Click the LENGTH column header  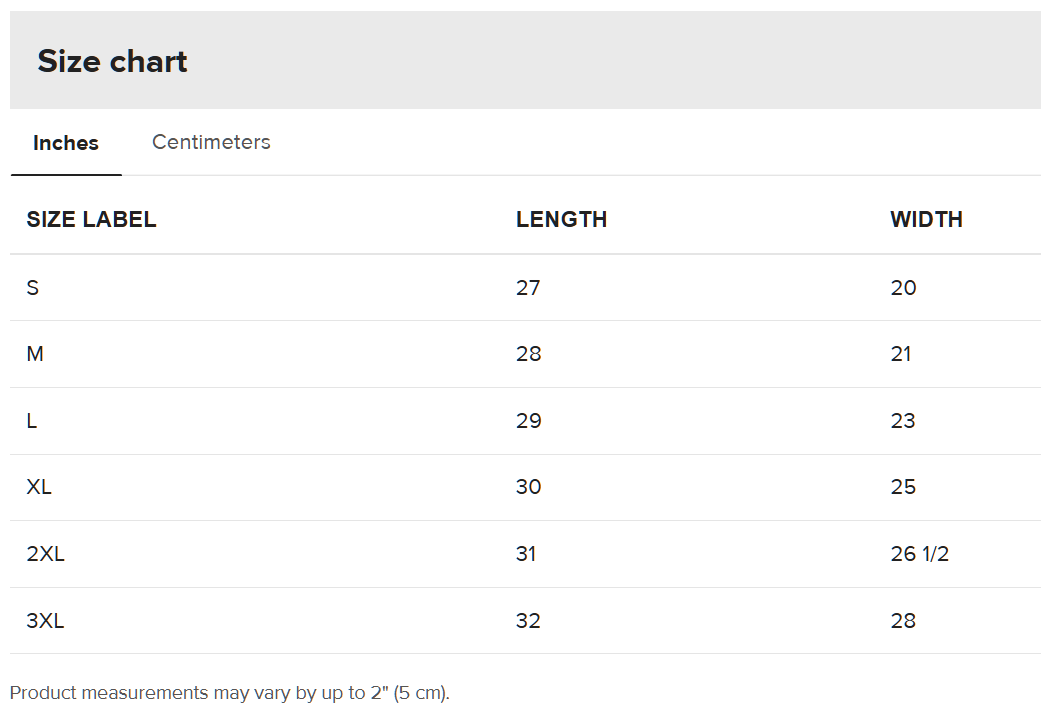561,220
